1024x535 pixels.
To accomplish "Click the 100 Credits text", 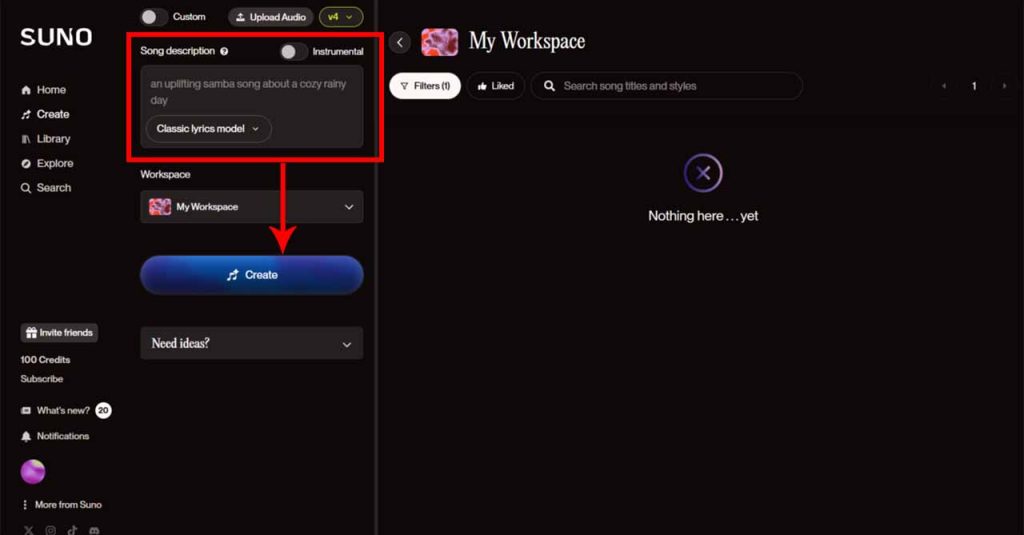I will pos(45,360).
